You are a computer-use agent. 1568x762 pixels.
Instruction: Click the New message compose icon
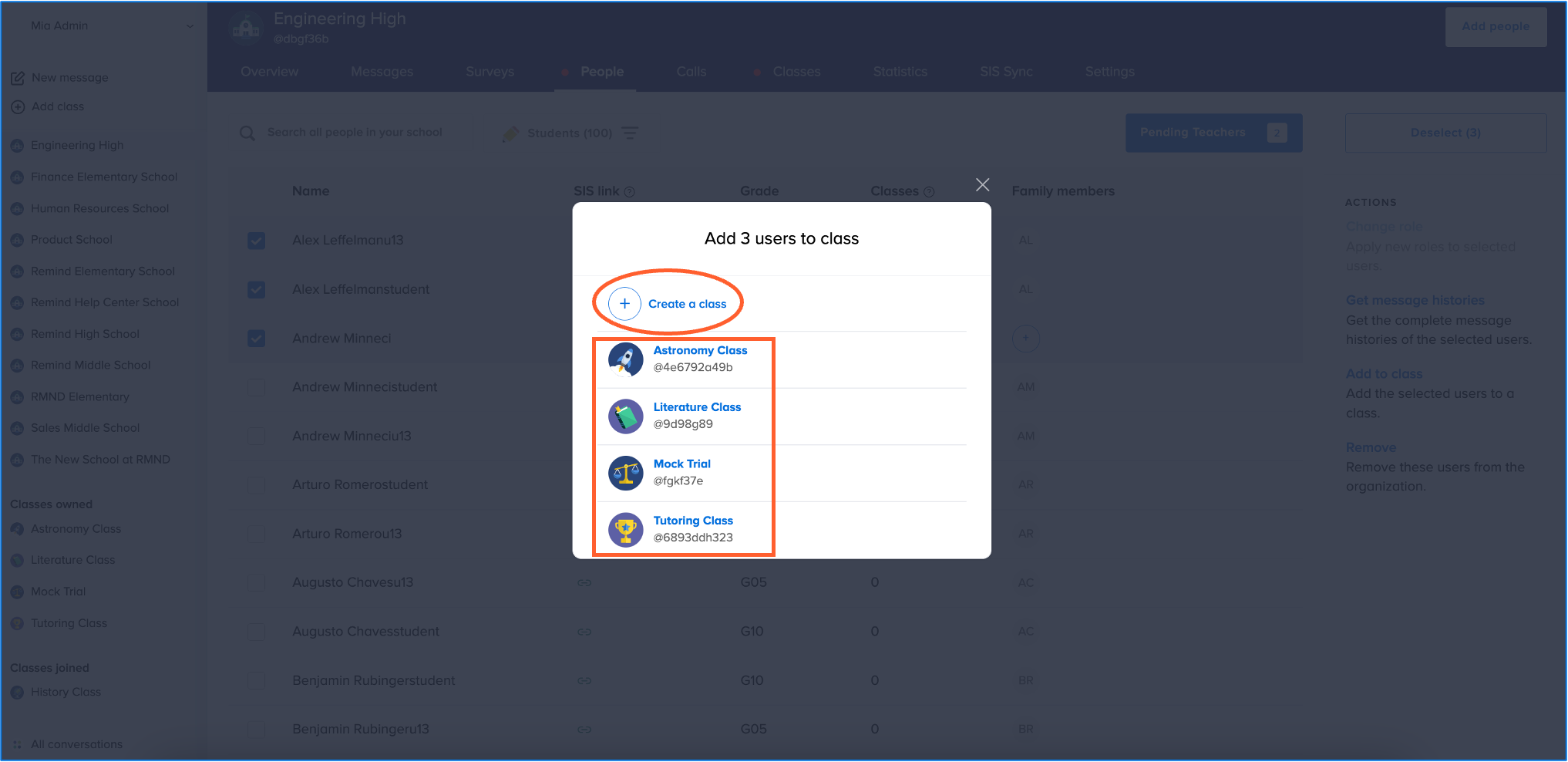(18, 78)
